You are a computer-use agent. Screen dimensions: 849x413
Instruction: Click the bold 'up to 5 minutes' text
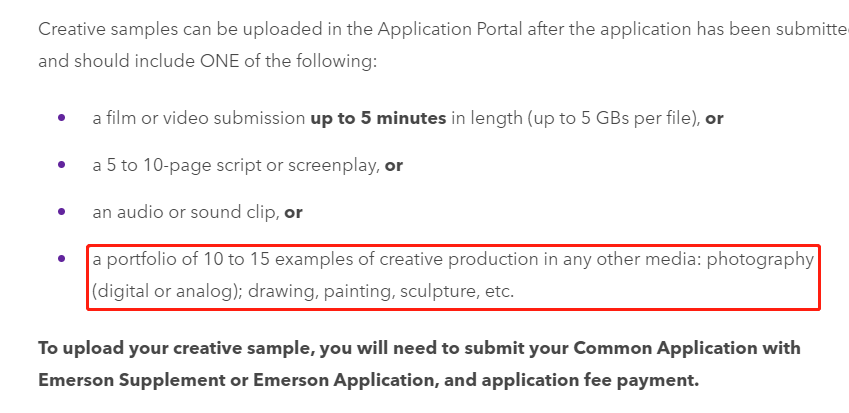tap(378, 118)
